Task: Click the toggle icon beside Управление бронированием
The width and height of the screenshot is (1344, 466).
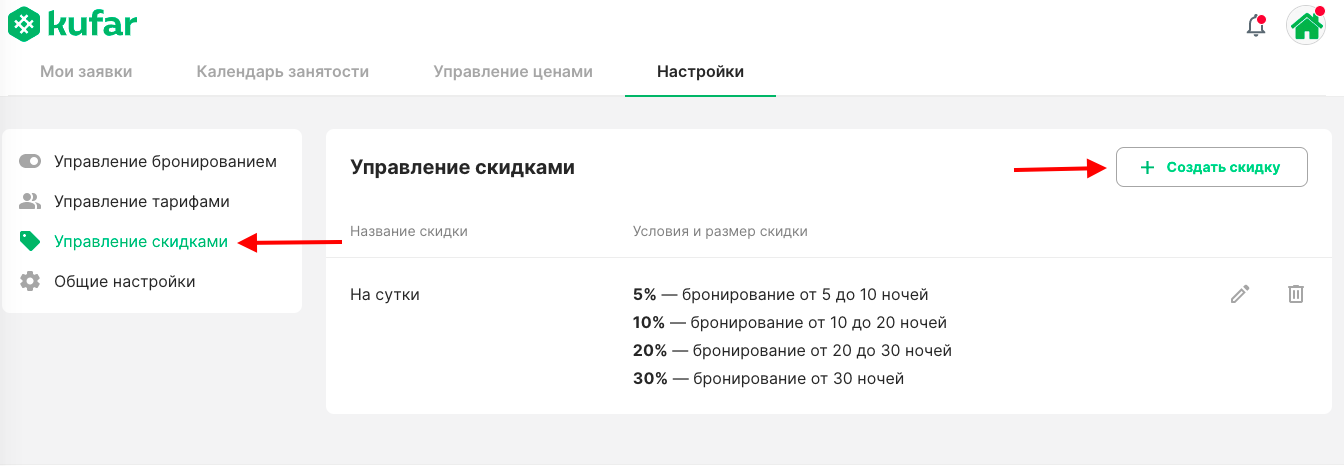Action: pos(30,161)
